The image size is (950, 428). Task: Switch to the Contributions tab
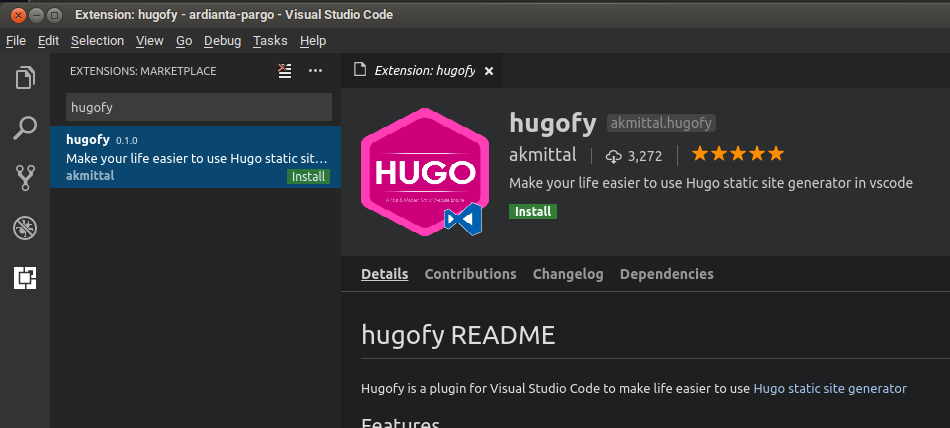(x=470, y=274)
